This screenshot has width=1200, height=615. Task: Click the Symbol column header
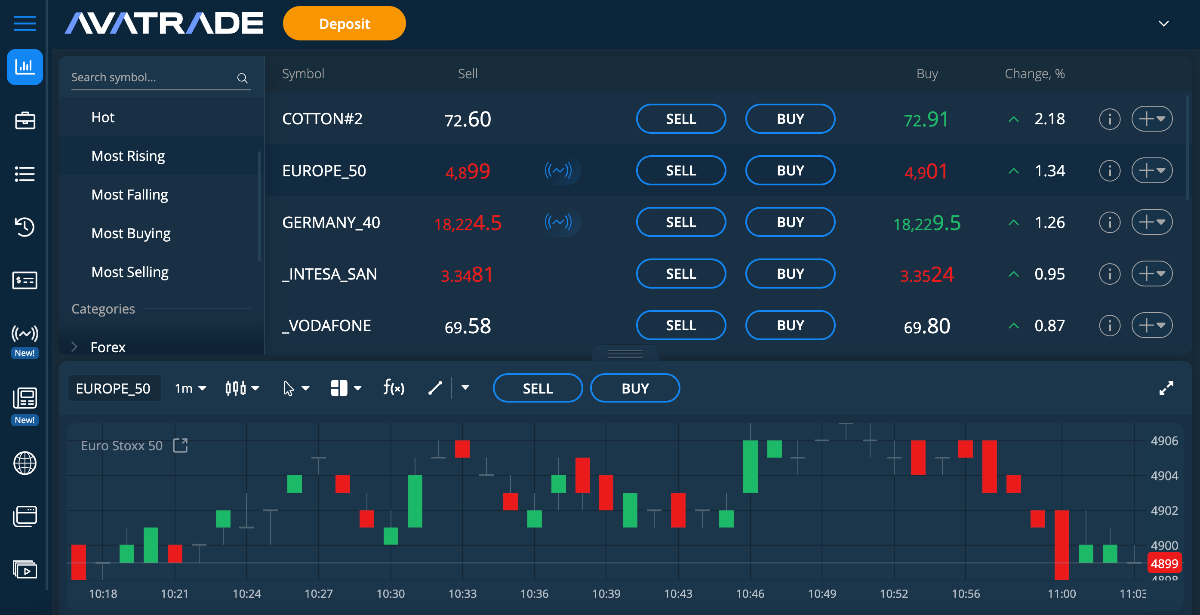coord(303,74)
